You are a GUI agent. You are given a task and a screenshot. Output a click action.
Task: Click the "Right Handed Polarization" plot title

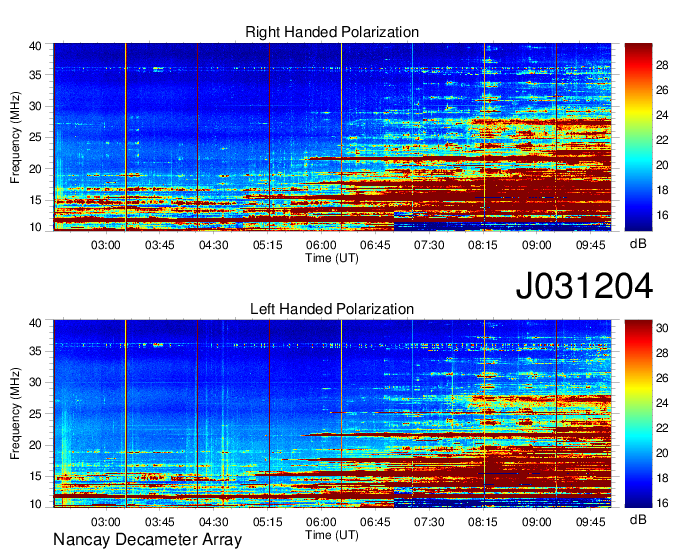point(332,32)
